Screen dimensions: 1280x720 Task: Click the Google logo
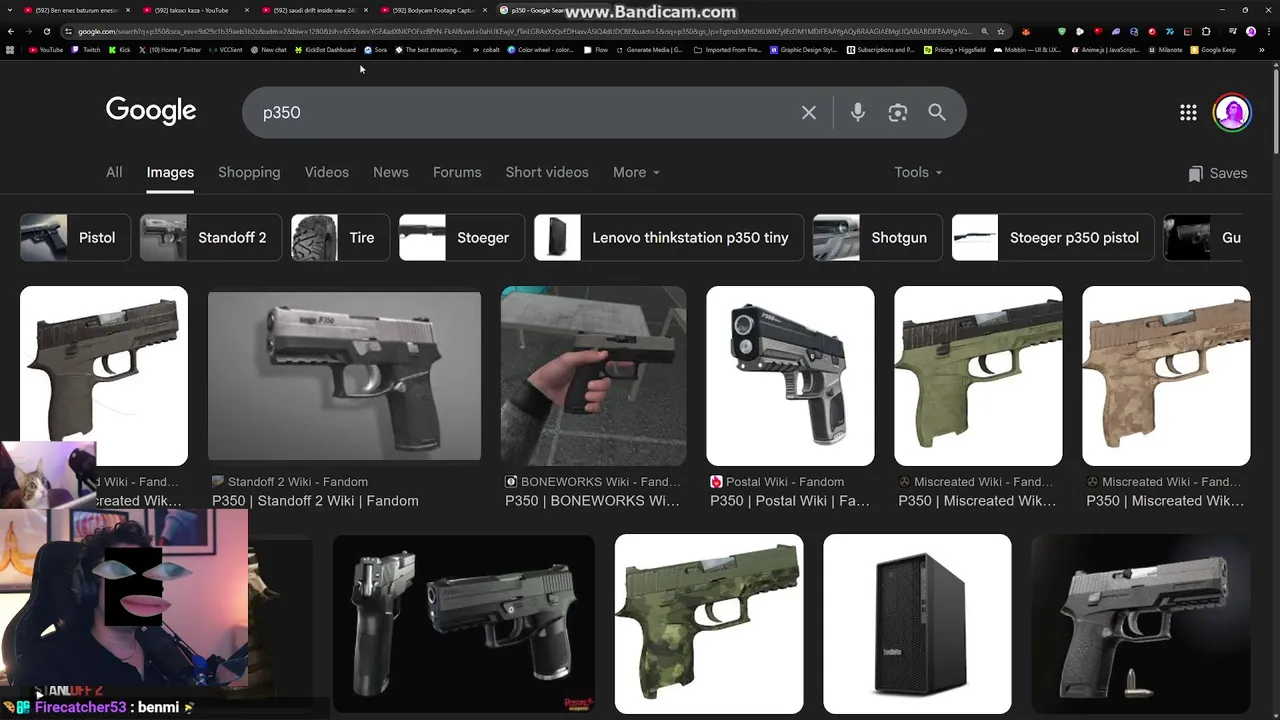tap(151, 111)
